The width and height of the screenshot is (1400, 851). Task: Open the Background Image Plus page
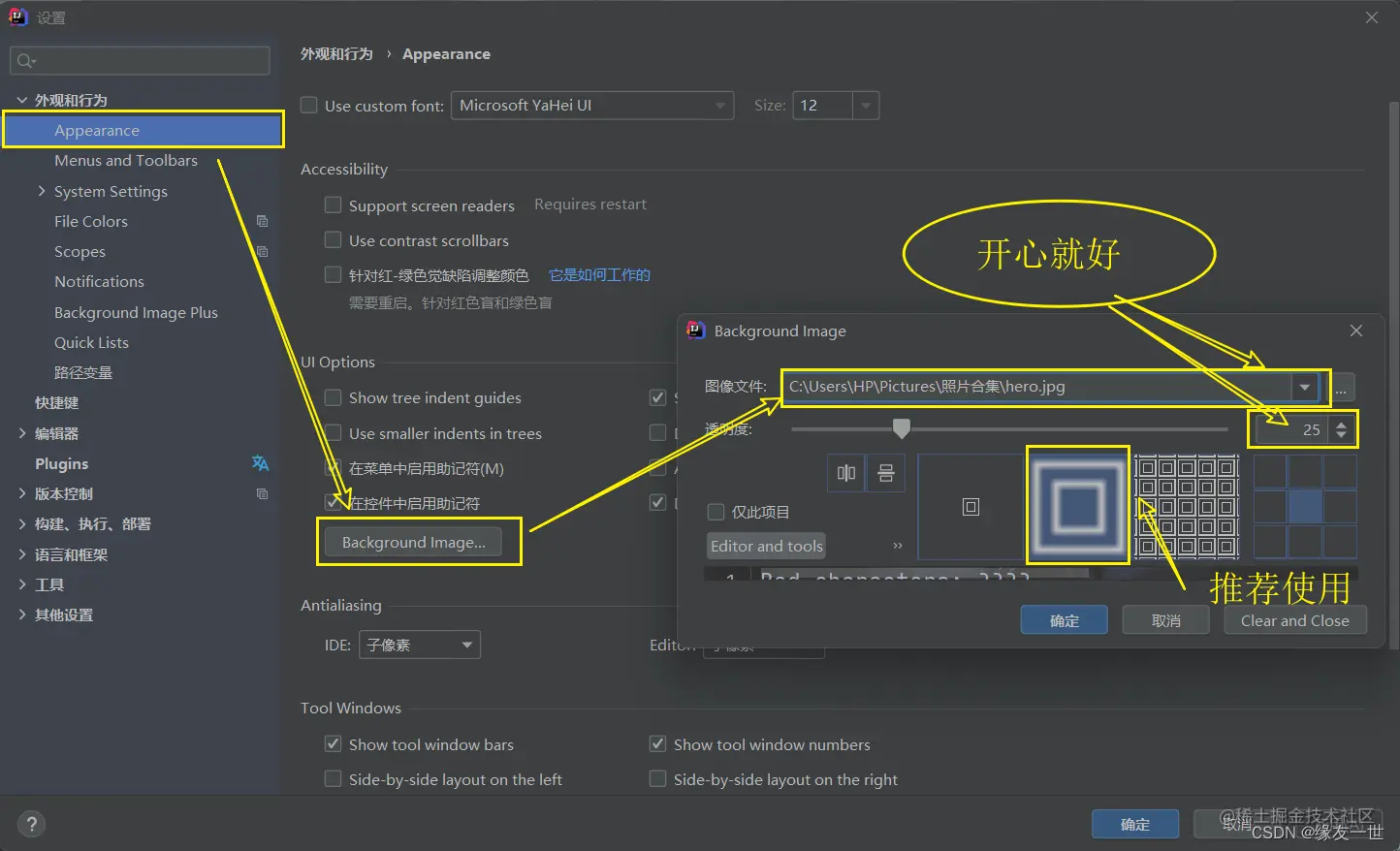[136, 312]
